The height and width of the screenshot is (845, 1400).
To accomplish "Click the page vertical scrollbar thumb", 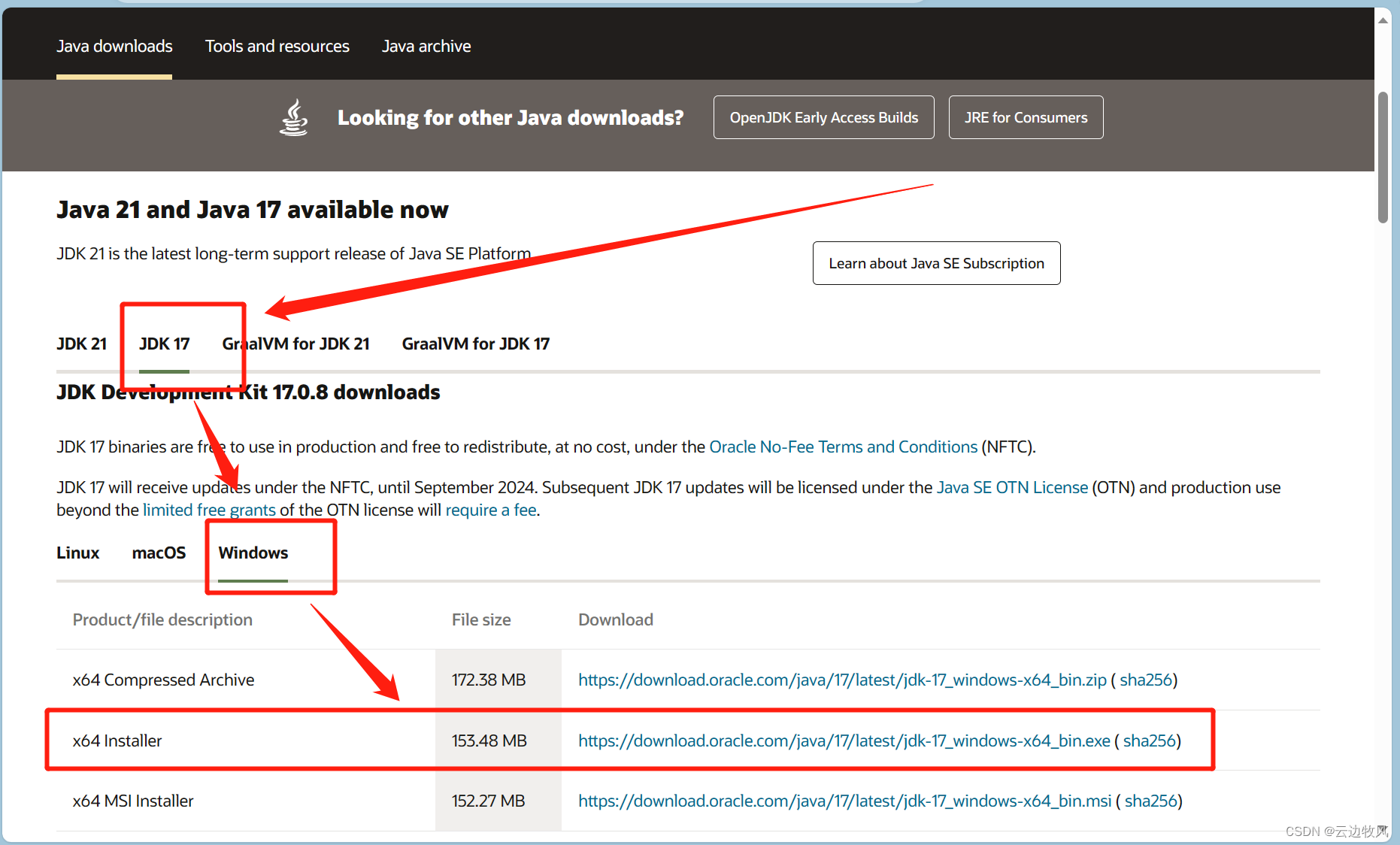I will click(1383, 158).
